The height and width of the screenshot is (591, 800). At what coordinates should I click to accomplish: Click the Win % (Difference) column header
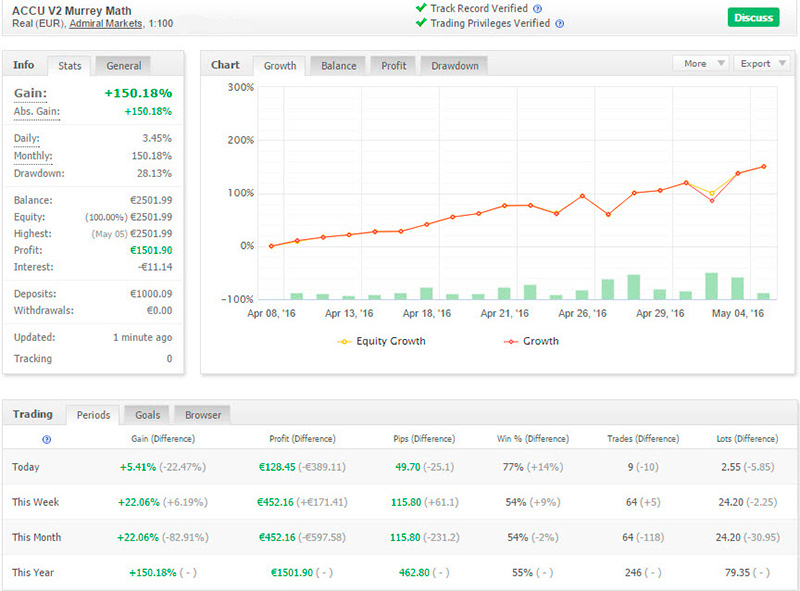click(533, 439)
